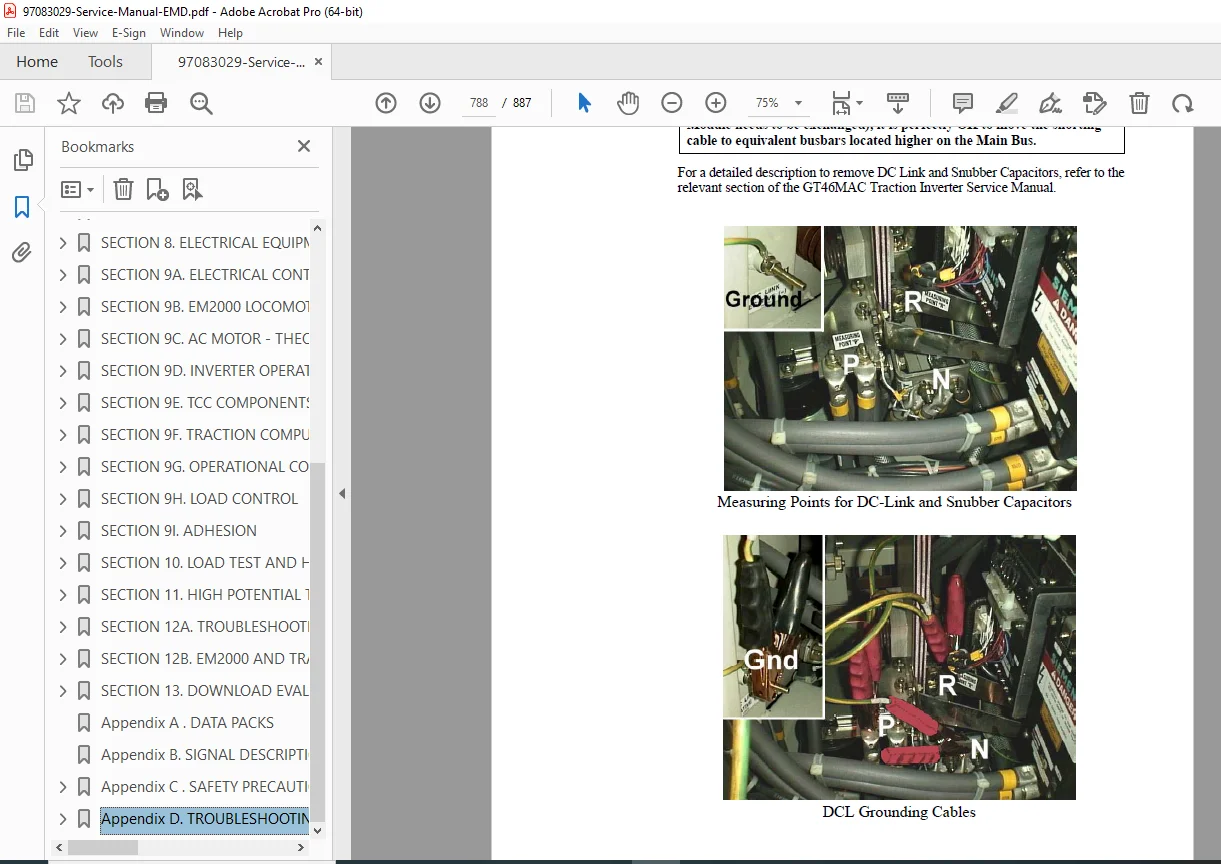Print the document
Screen dimensions: 1221x864
tap(156, 103)
